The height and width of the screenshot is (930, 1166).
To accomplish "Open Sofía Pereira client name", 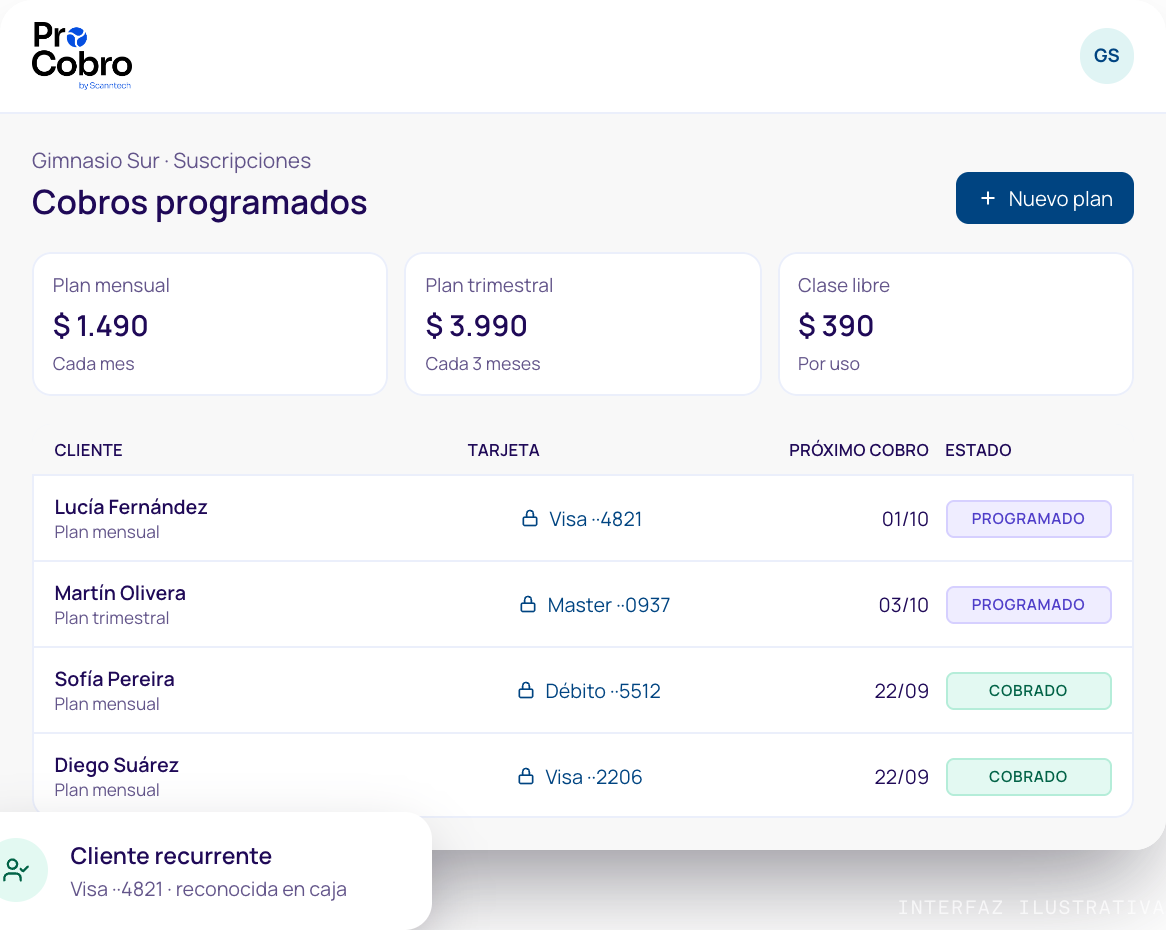I will click(x=115, y=679).
